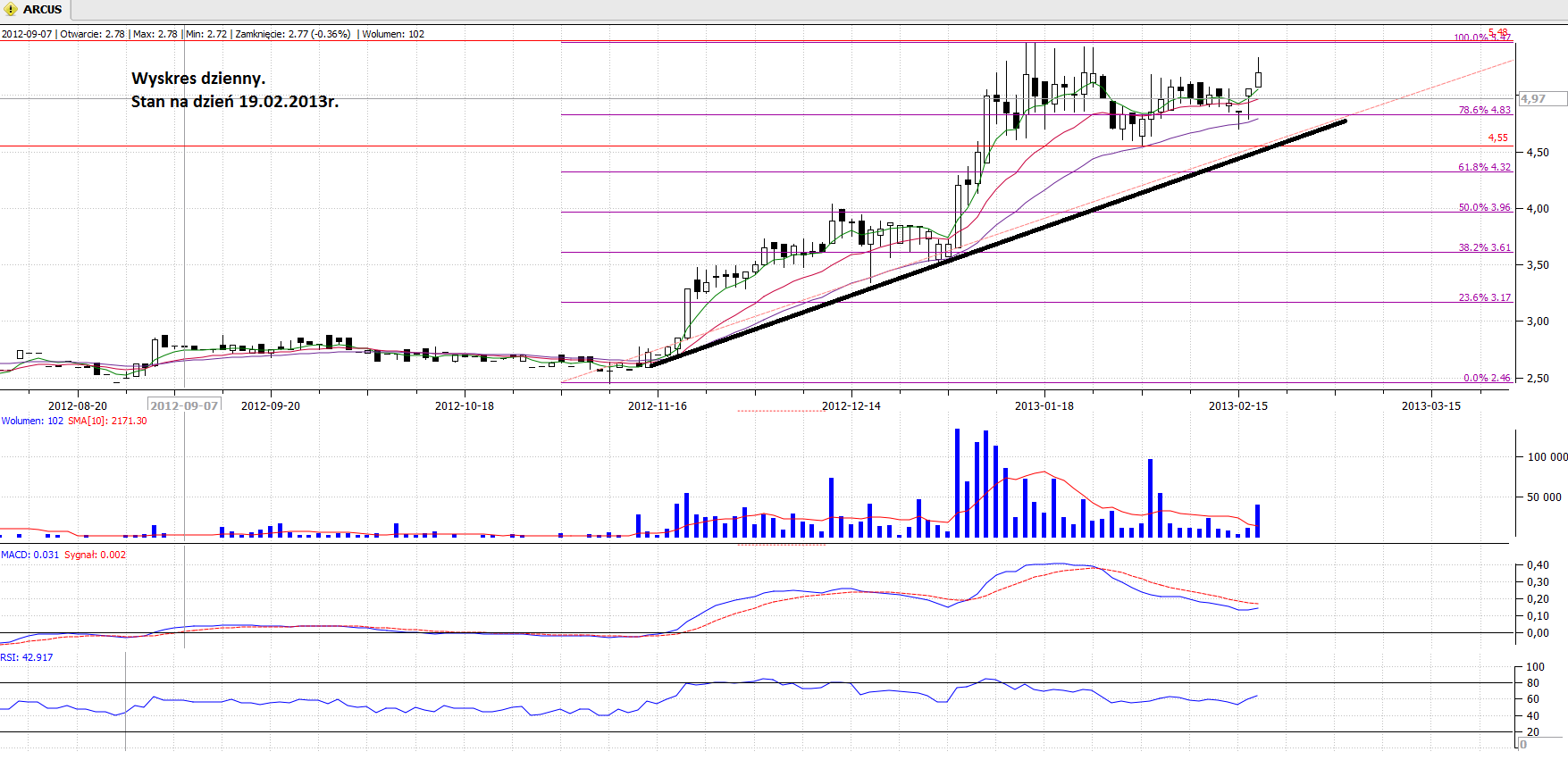Click the Otwarcie: 2.78 value in header
1568x760 pixels.
pos(92,34)
